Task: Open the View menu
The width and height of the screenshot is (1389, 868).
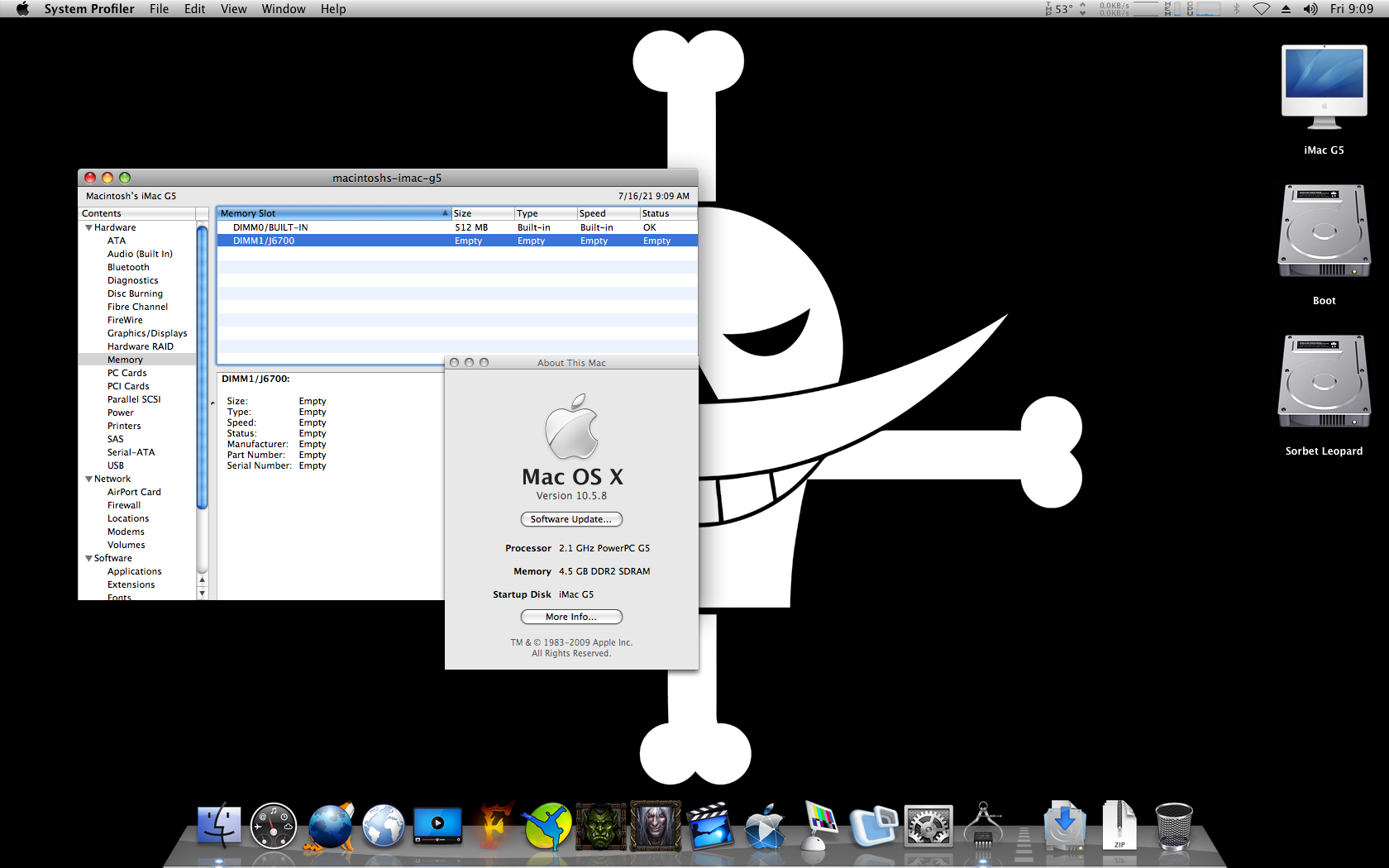Action: coord(234,9)
